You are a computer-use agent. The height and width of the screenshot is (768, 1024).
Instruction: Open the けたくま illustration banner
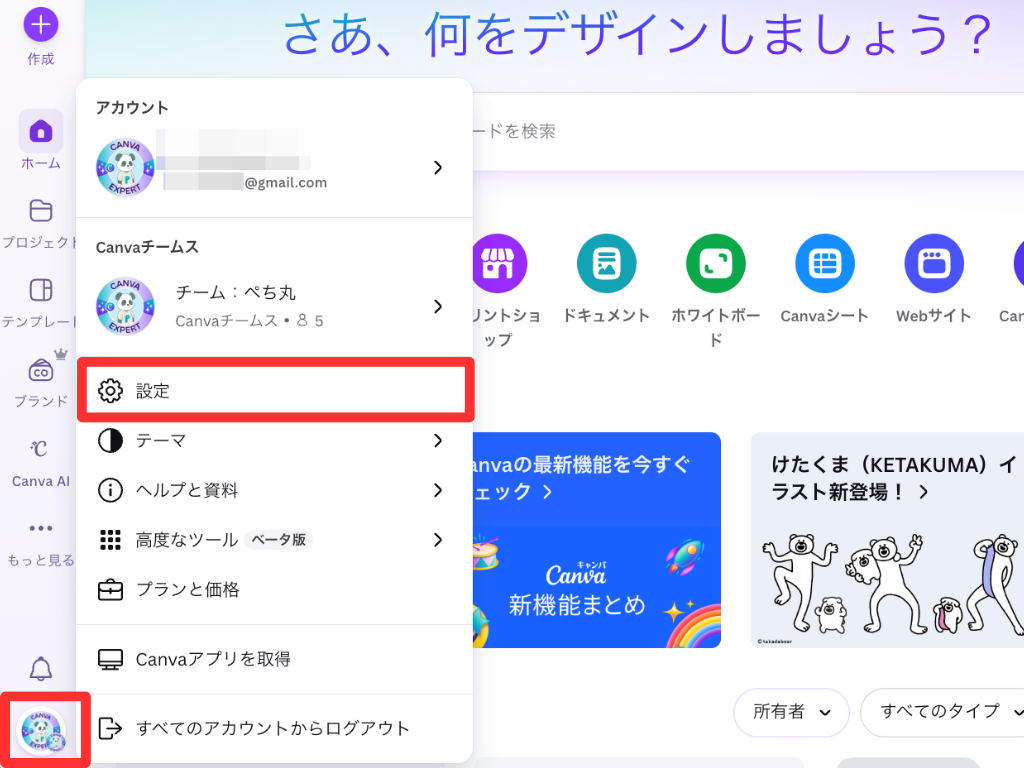(886, 540)
